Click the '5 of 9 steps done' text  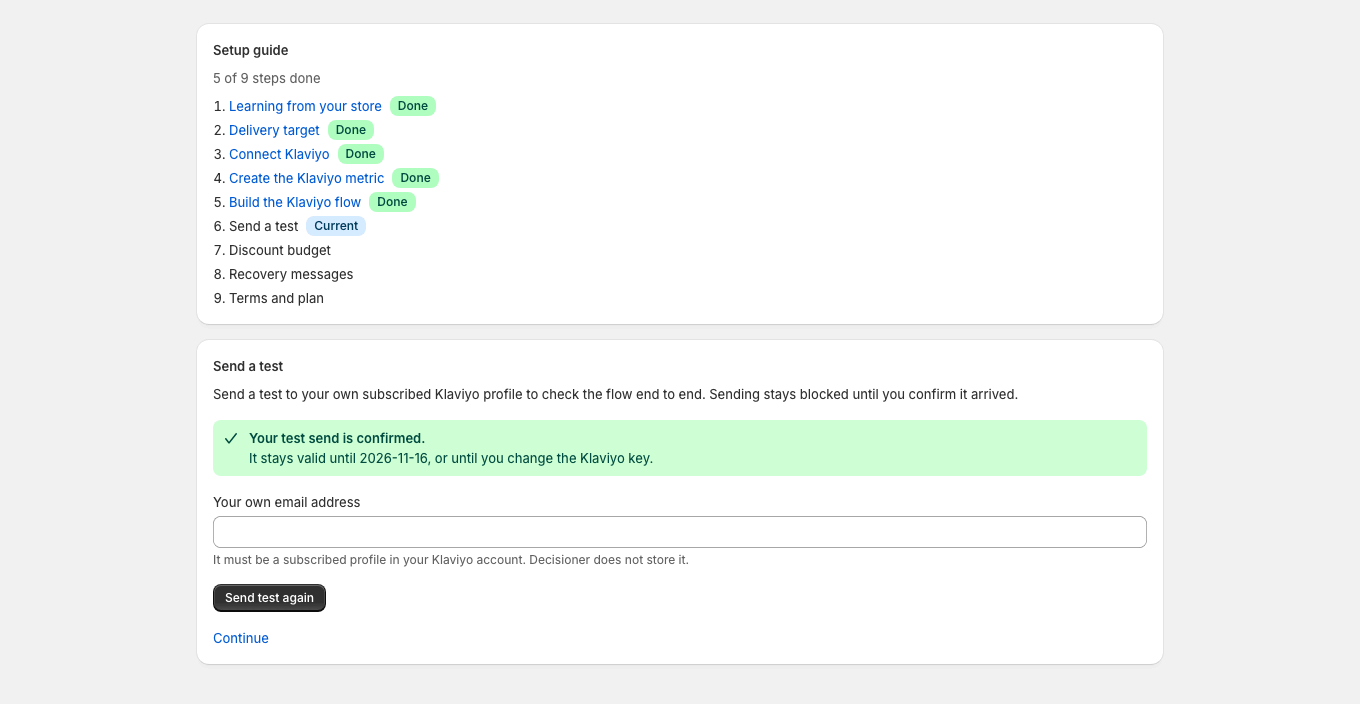pyautogui.click(x=267, y=78)
